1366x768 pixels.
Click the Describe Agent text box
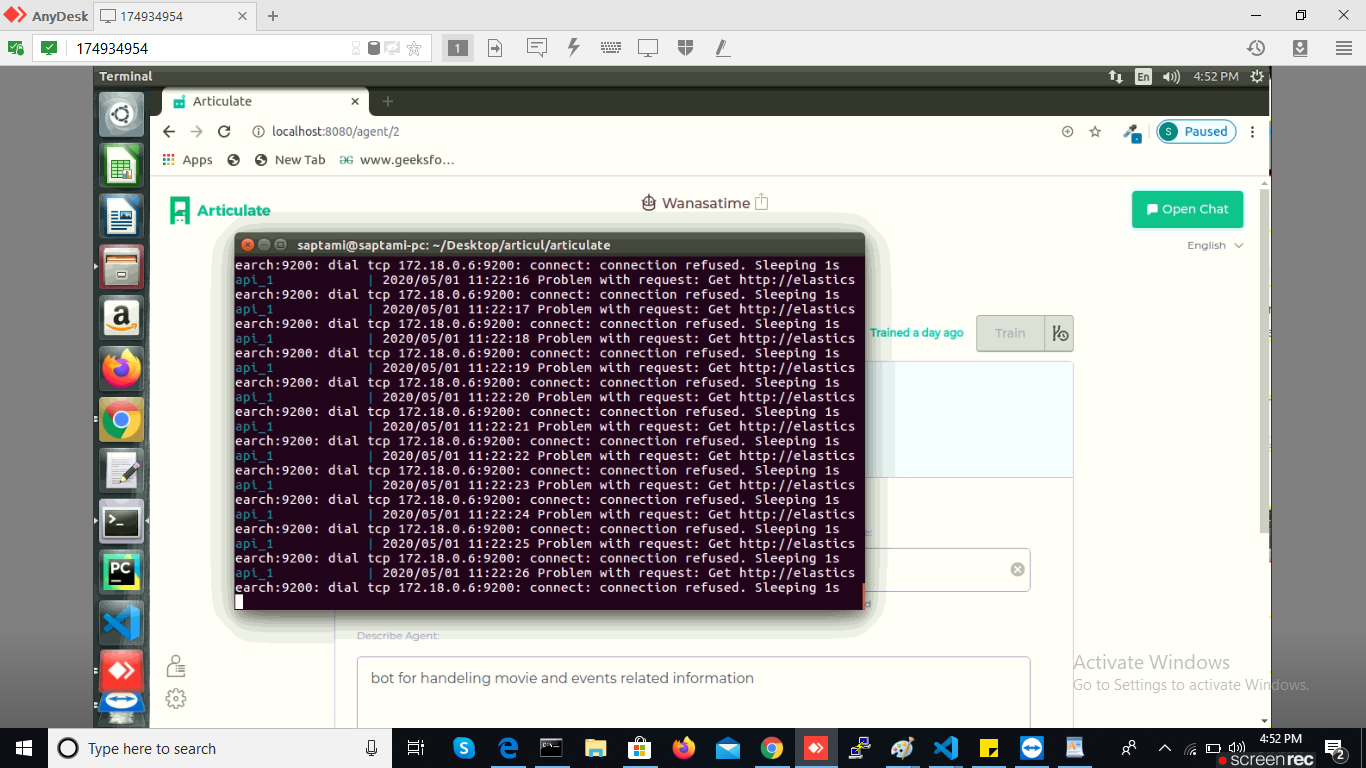tap(693, 692)
